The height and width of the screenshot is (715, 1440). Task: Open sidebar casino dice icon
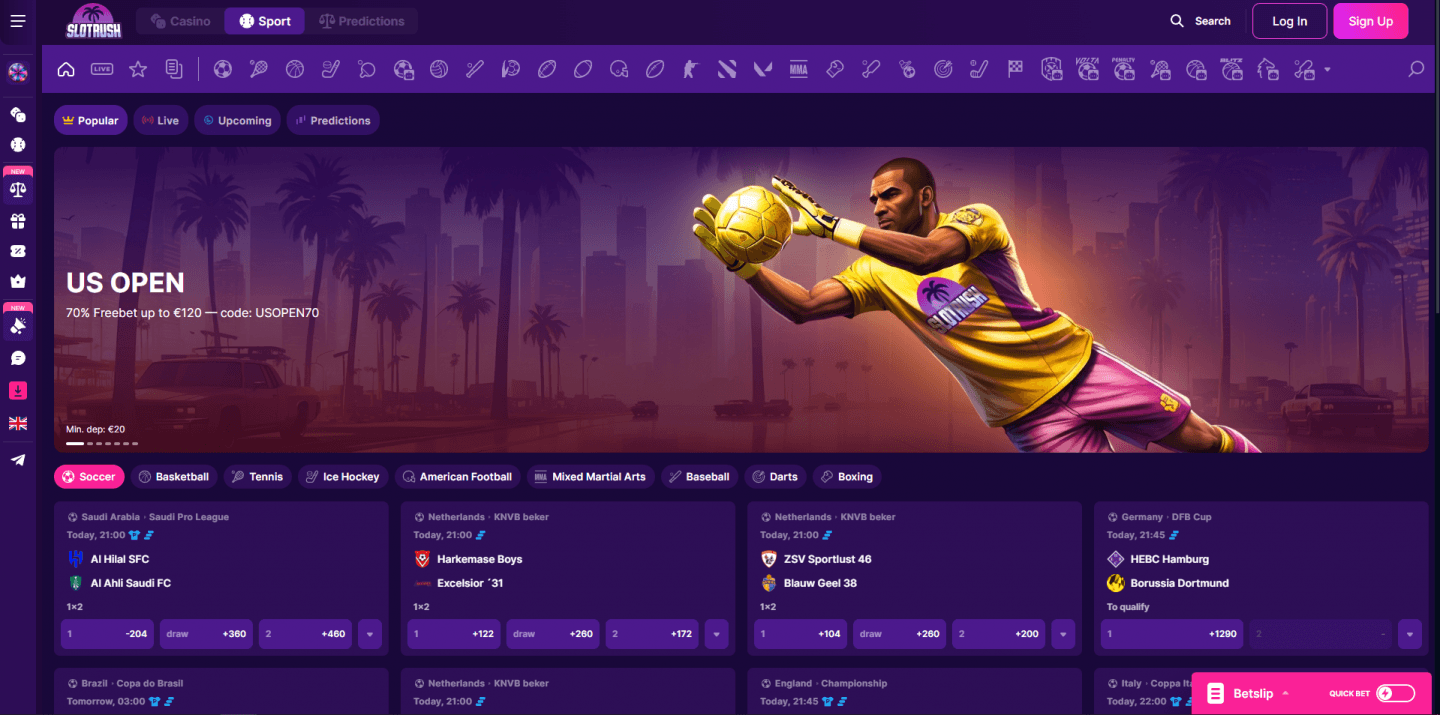click(18, 114)
